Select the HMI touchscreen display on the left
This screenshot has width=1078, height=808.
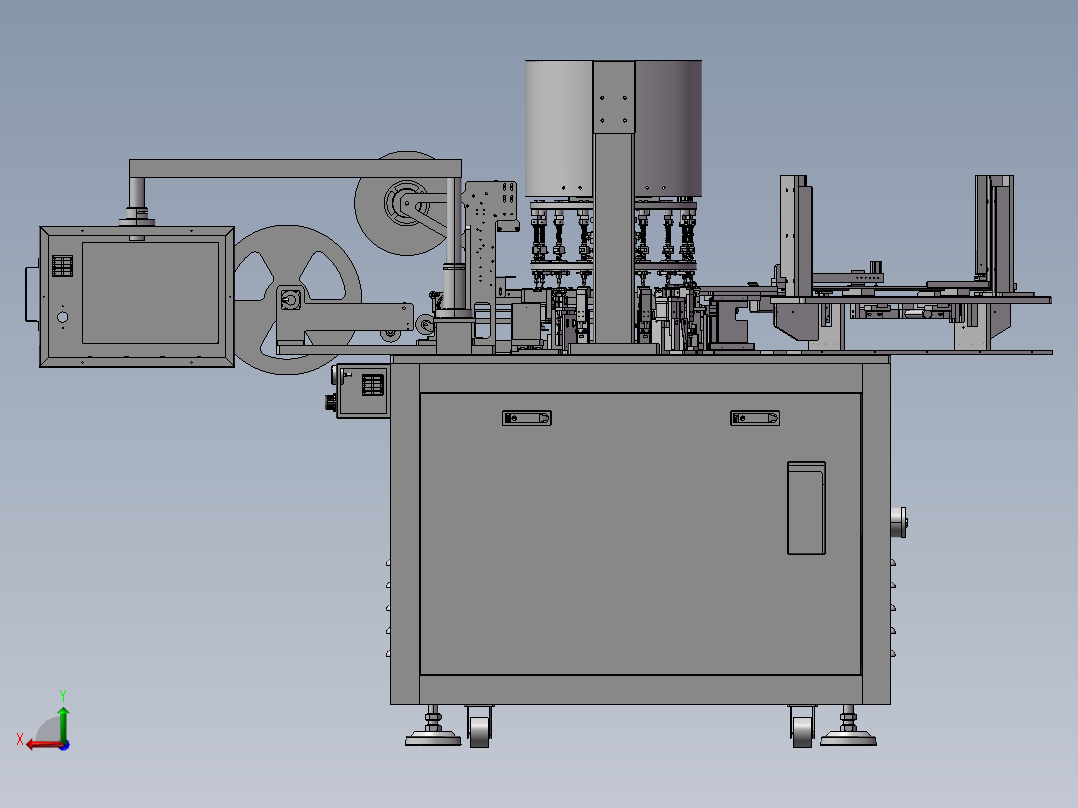[x=150, y=292]
